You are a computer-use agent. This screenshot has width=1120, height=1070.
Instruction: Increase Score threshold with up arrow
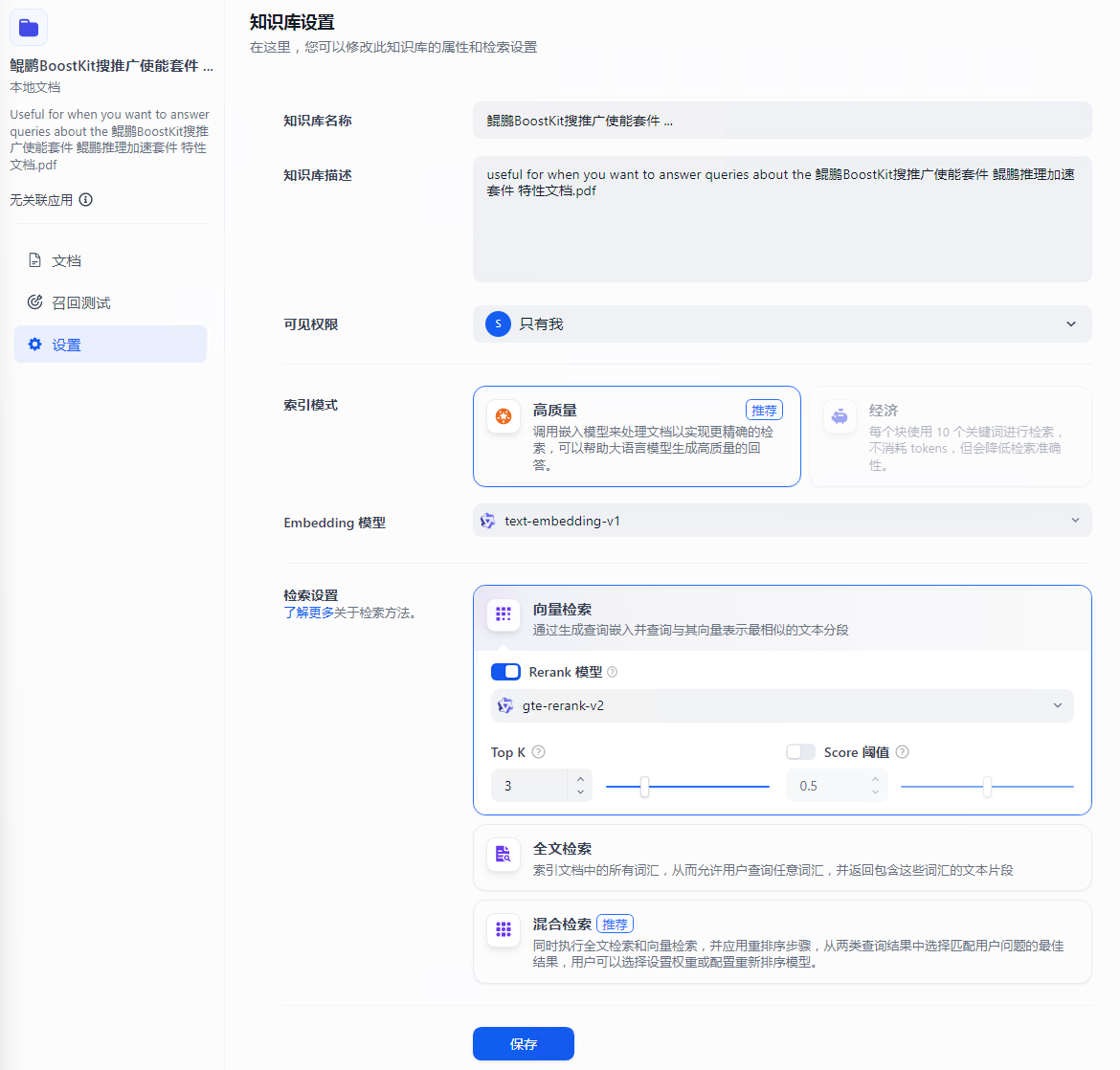pos(875,778)
